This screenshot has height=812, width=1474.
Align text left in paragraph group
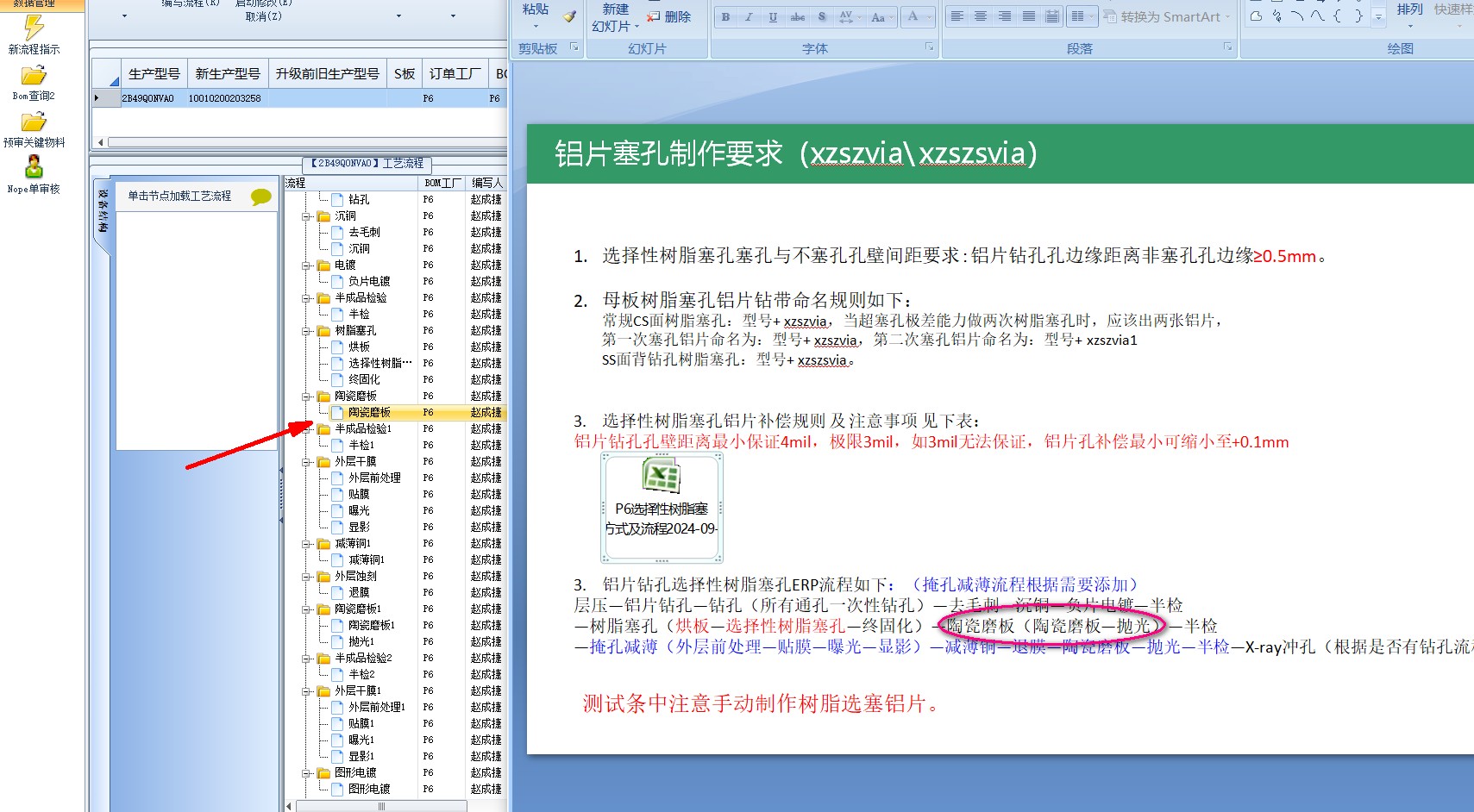pyautogui.click(x=957, y=16)
